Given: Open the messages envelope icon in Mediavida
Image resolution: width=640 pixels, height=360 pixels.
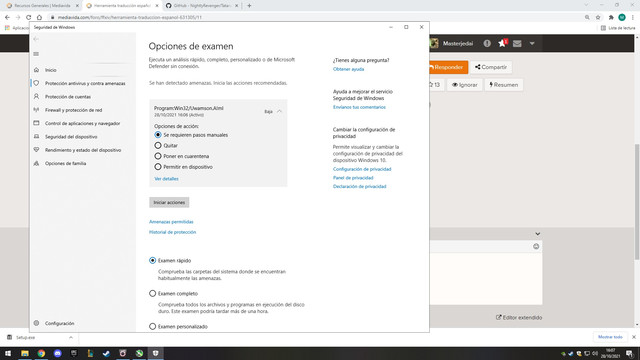Looking at the screenshot, I should 517,43.
